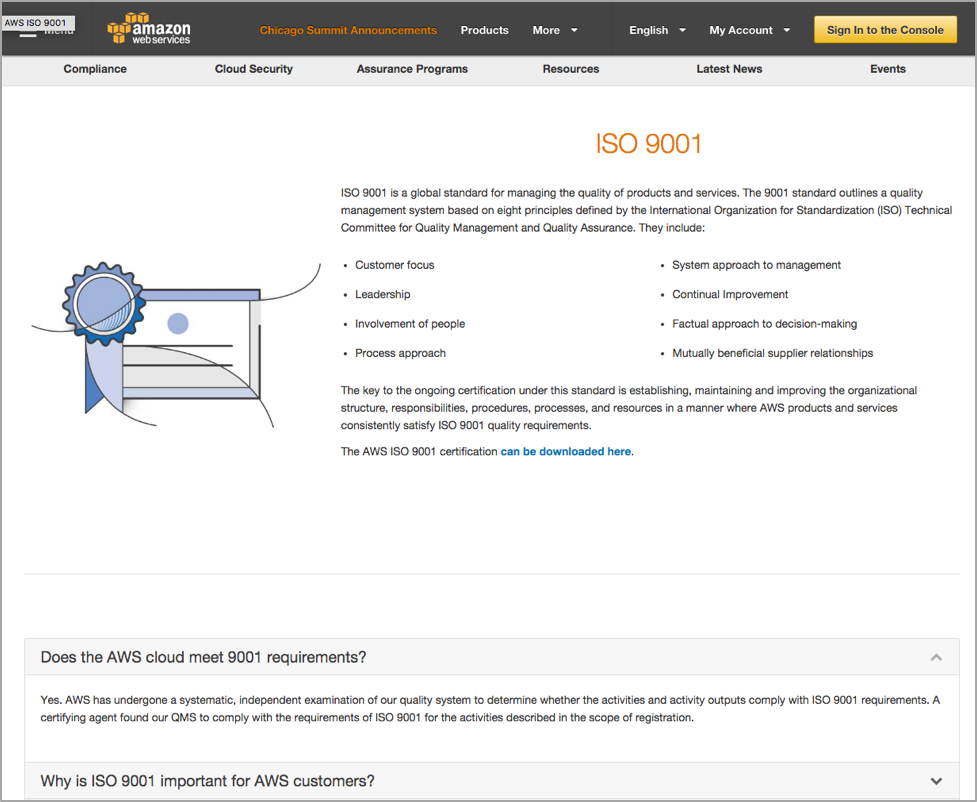The image size is (977, 802).
Task: Expand 'Why is ISO 9001 important' section
Action: tap(936, 781)
